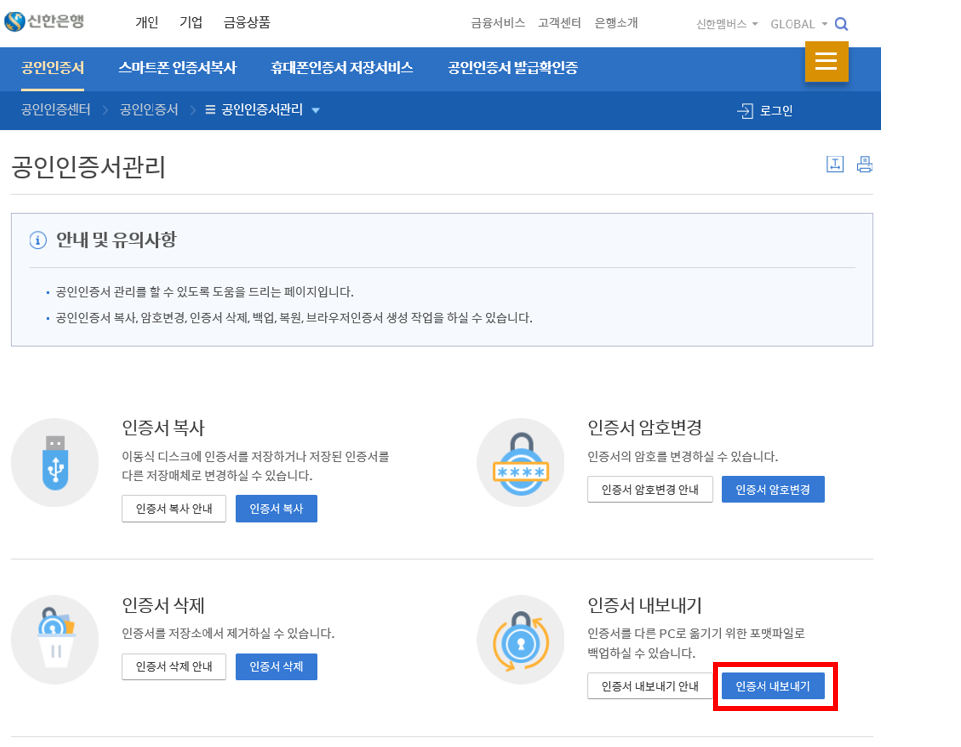This screenshot has width=961, height=747.
Task: Click the 고객센터 link
Action: (558, 21)
